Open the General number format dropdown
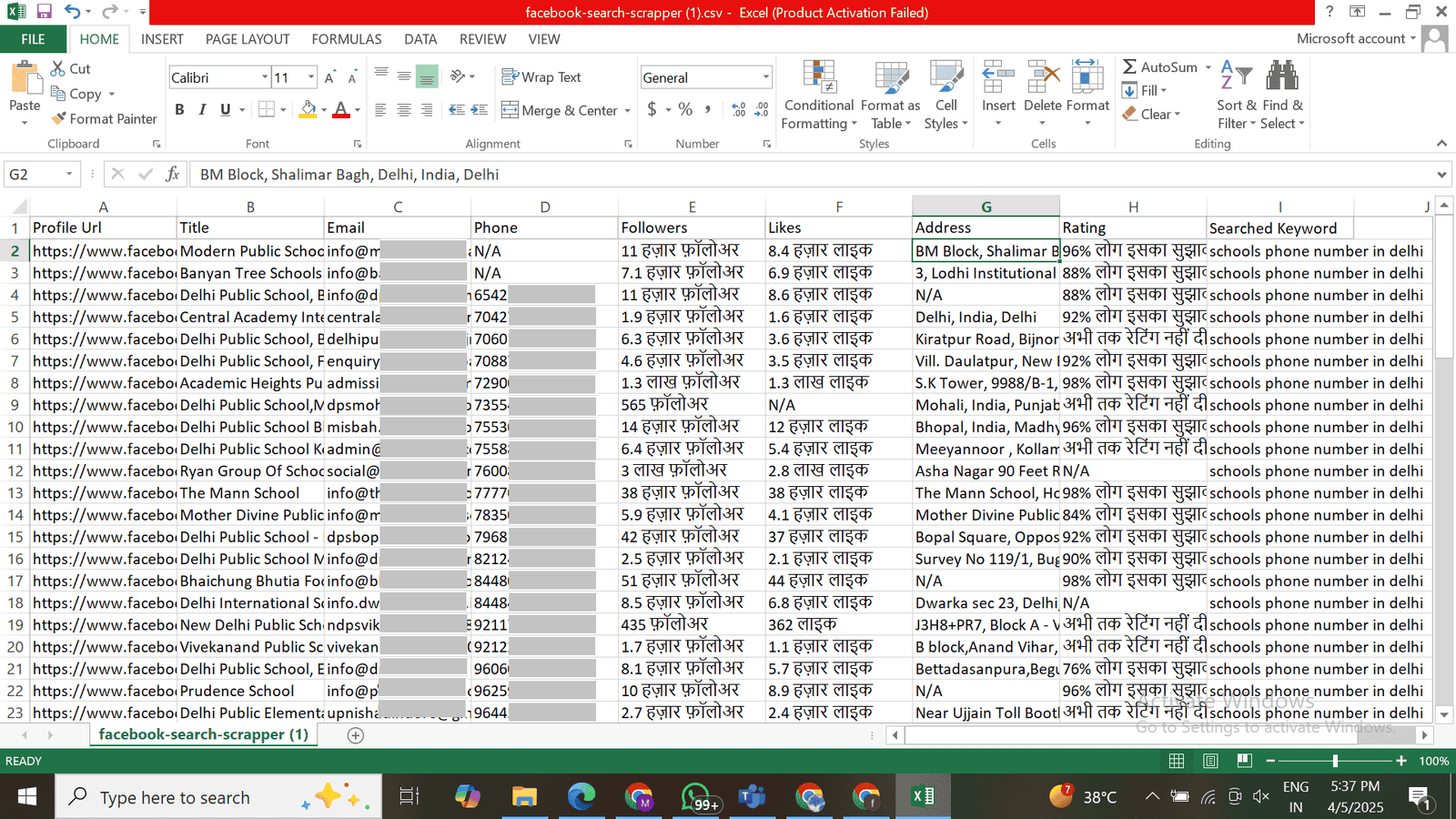The image size is (1456, 819). coord(765,77)
